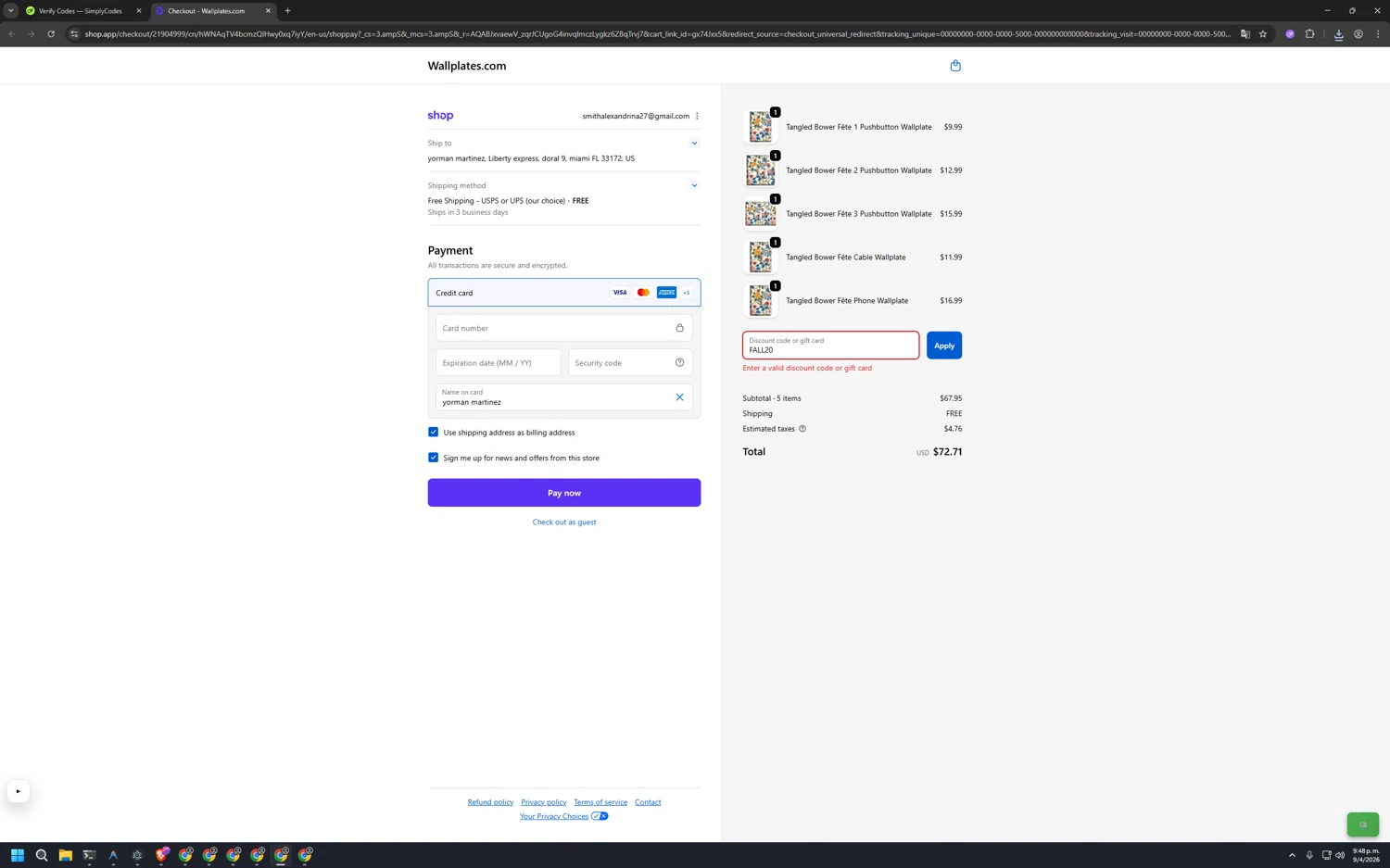Click Tangled Bower Fête 3 Pushbutton Wallplate thumbnail

(x=761, y=214)
